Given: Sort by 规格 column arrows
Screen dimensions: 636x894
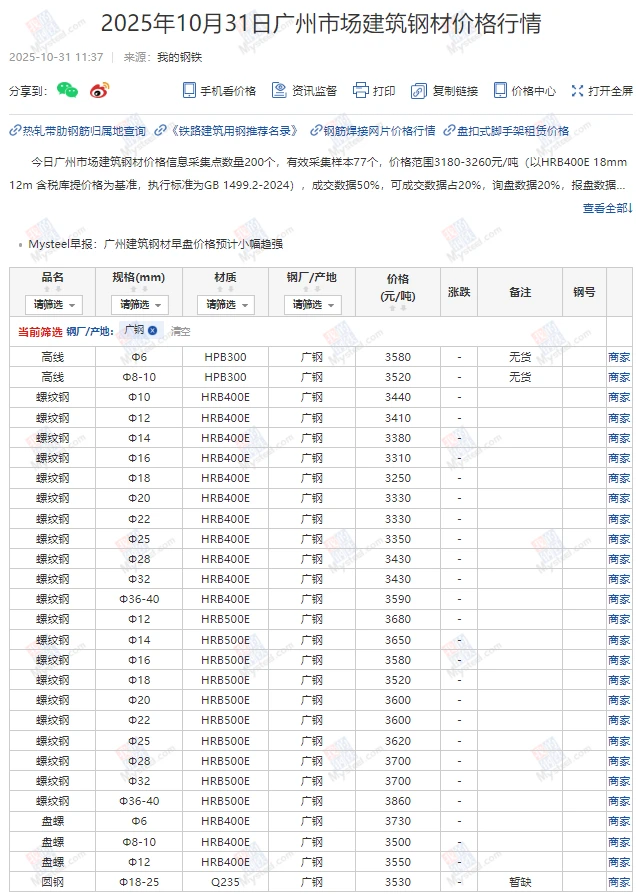Looking at the screenshot, I should pos(139,289).
